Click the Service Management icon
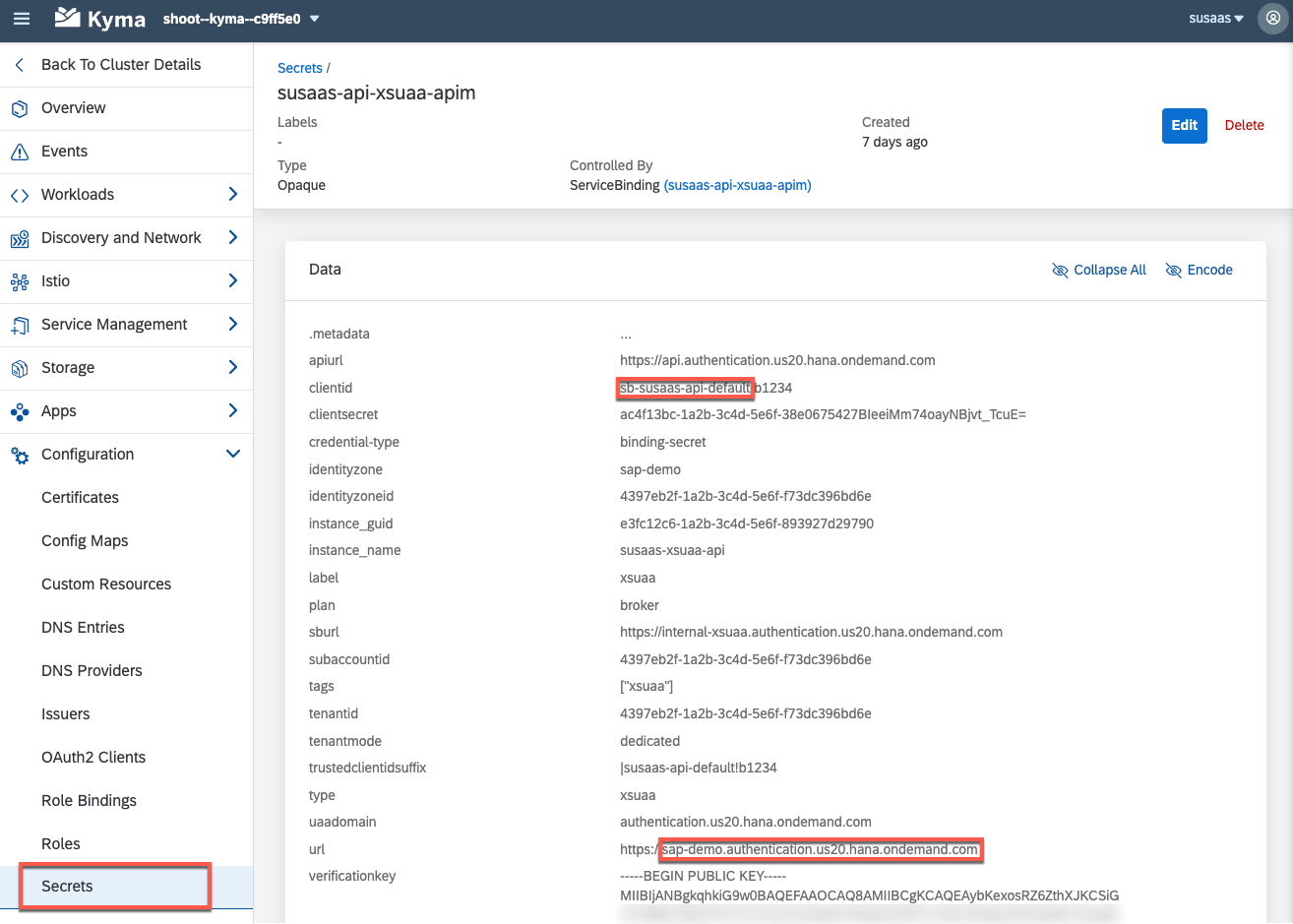The height and width of the screenshot is (924, 1293). (20, 325)
